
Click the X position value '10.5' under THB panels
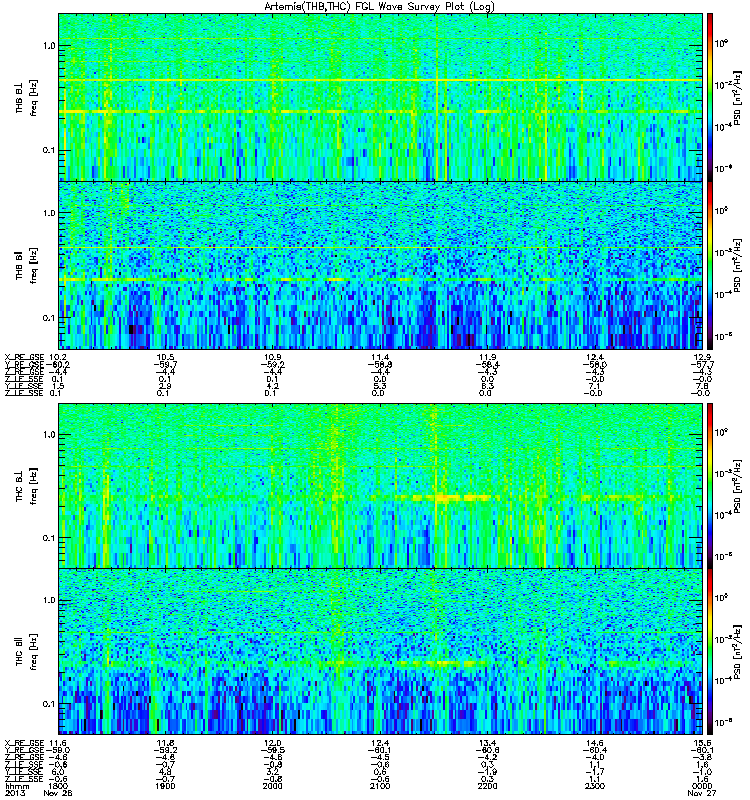[165, 357]
